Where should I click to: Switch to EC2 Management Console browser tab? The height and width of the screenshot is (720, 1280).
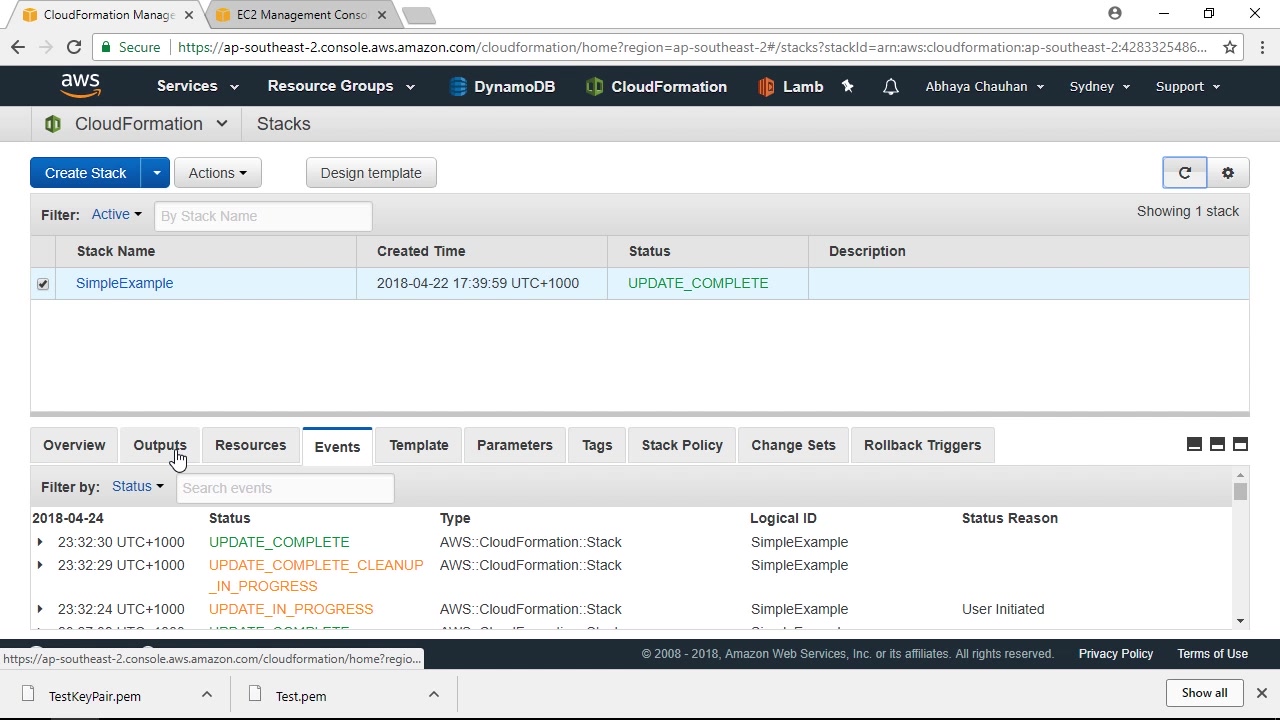pos(301,15)
